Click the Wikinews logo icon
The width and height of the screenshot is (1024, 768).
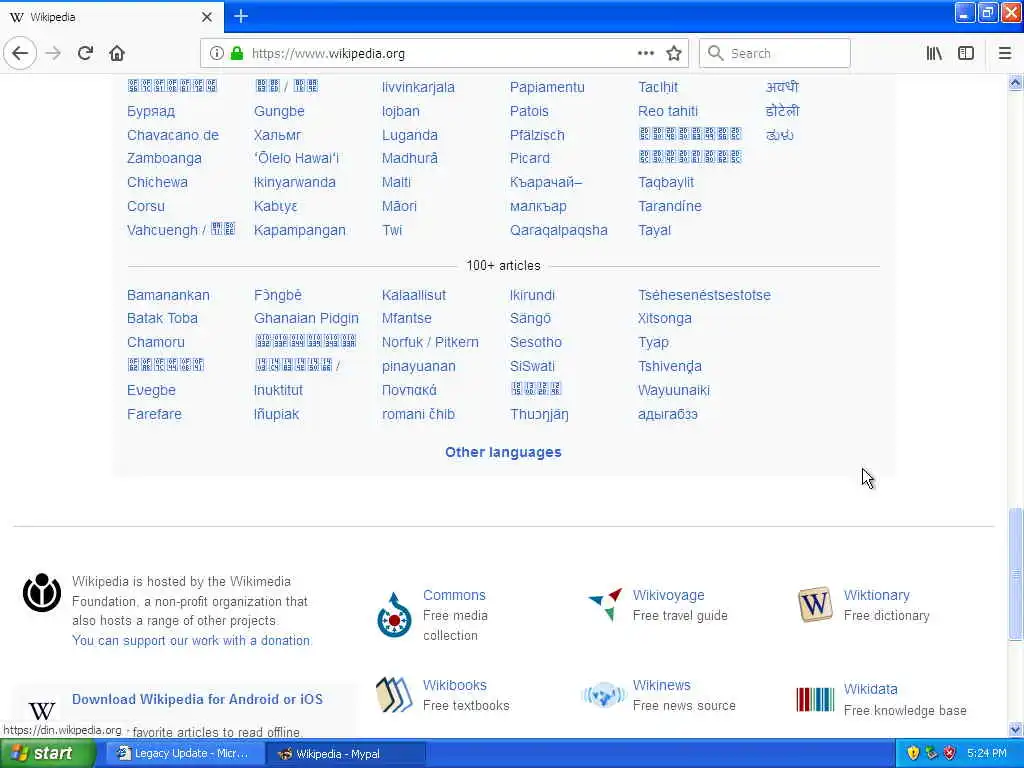click(x=603, y=695)
